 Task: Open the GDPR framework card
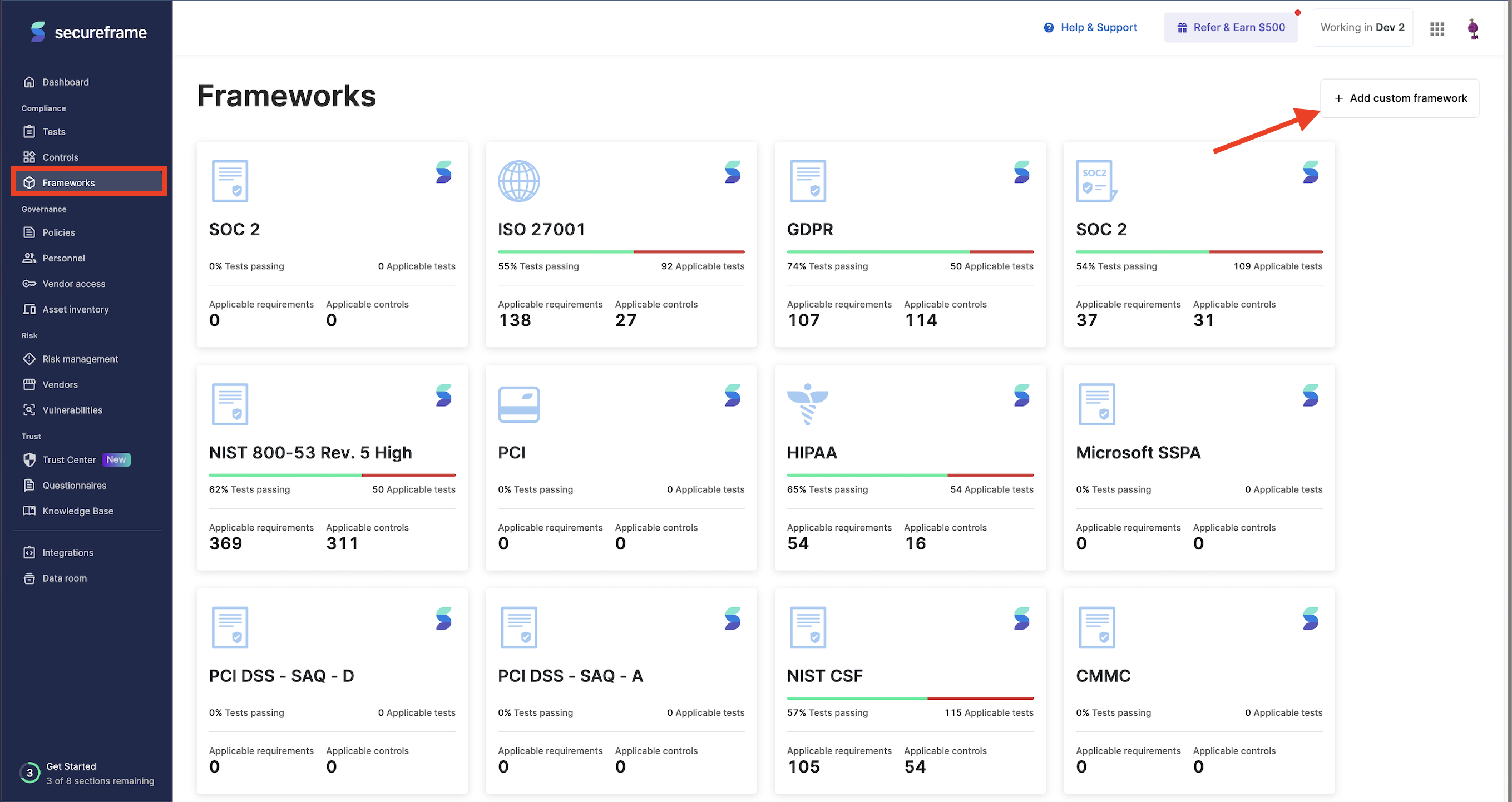click(910, 245)
